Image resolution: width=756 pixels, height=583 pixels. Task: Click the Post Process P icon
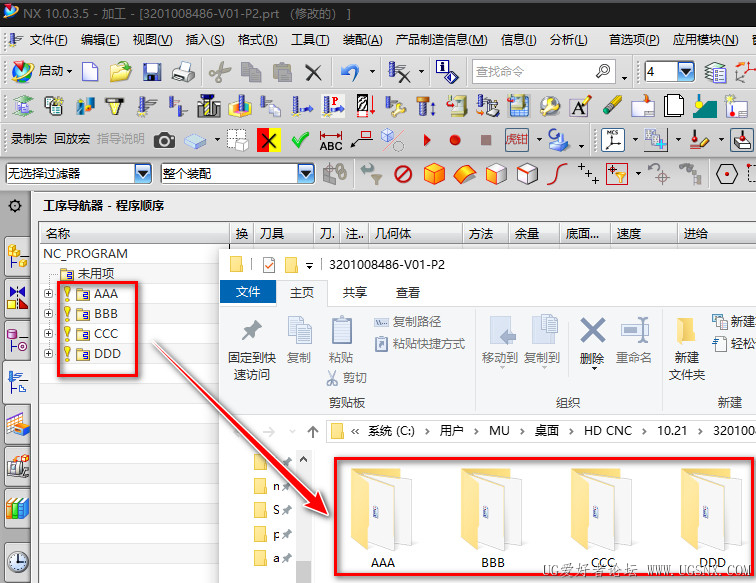coord(334,106)
